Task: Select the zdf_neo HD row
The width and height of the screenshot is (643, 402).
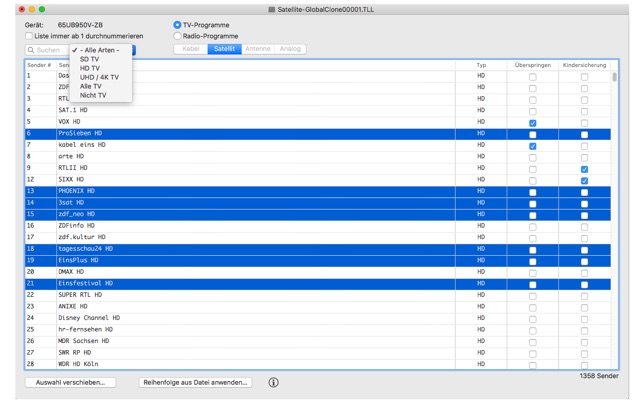Action: click(x=318, y=214)
